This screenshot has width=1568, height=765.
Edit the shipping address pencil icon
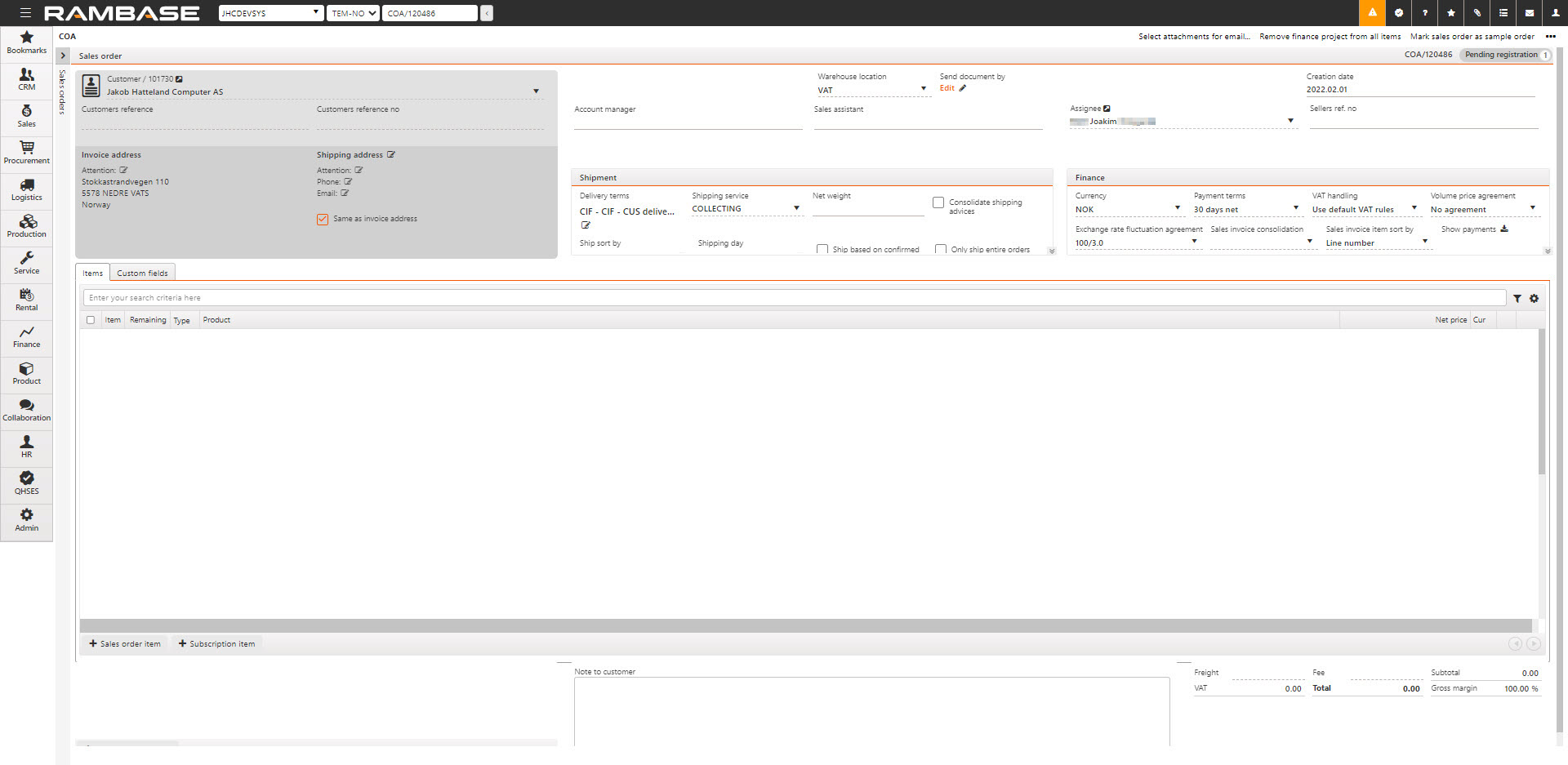(391, 155)
